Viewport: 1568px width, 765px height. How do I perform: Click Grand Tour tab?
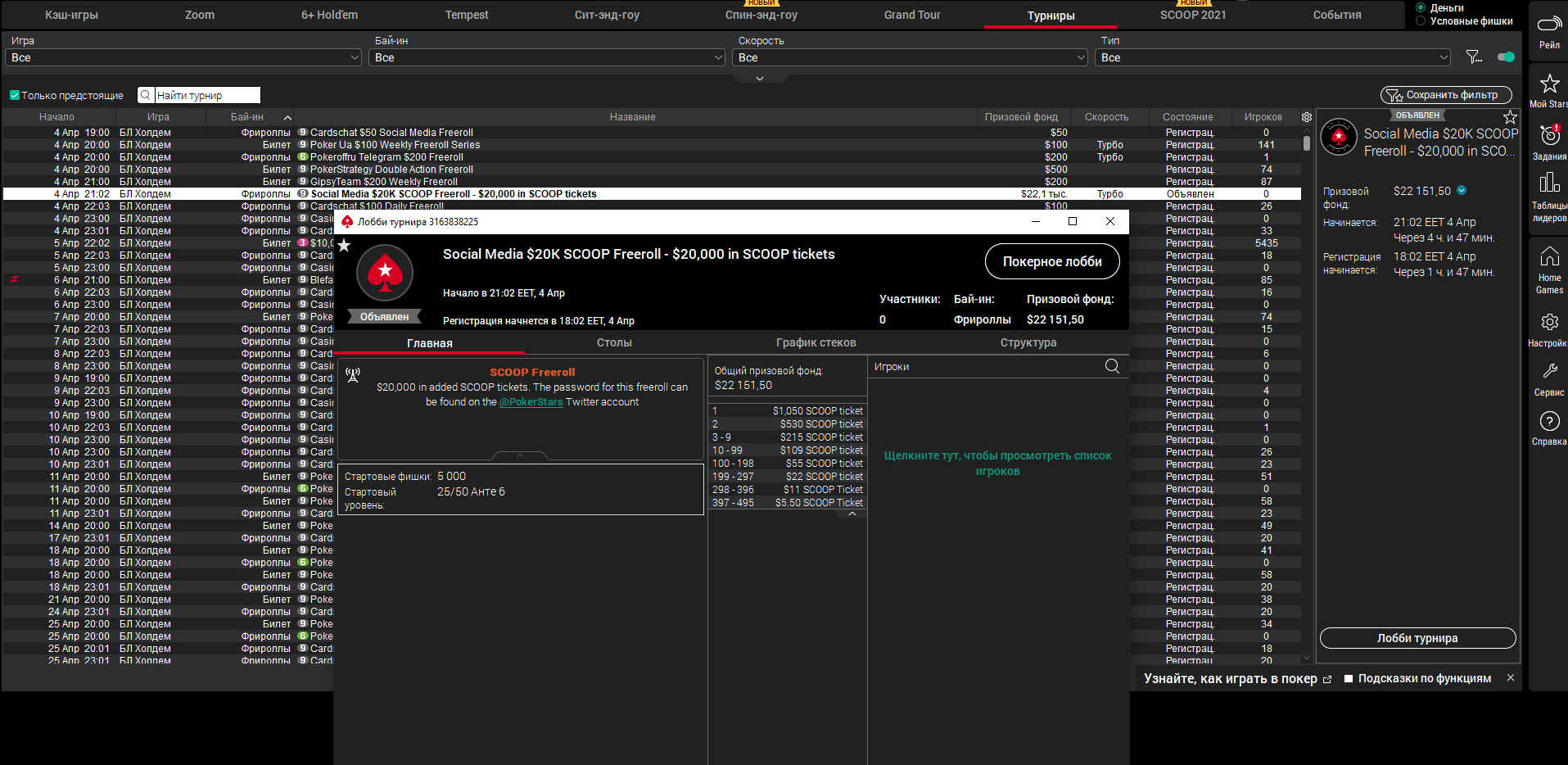[x=912, y=15]
